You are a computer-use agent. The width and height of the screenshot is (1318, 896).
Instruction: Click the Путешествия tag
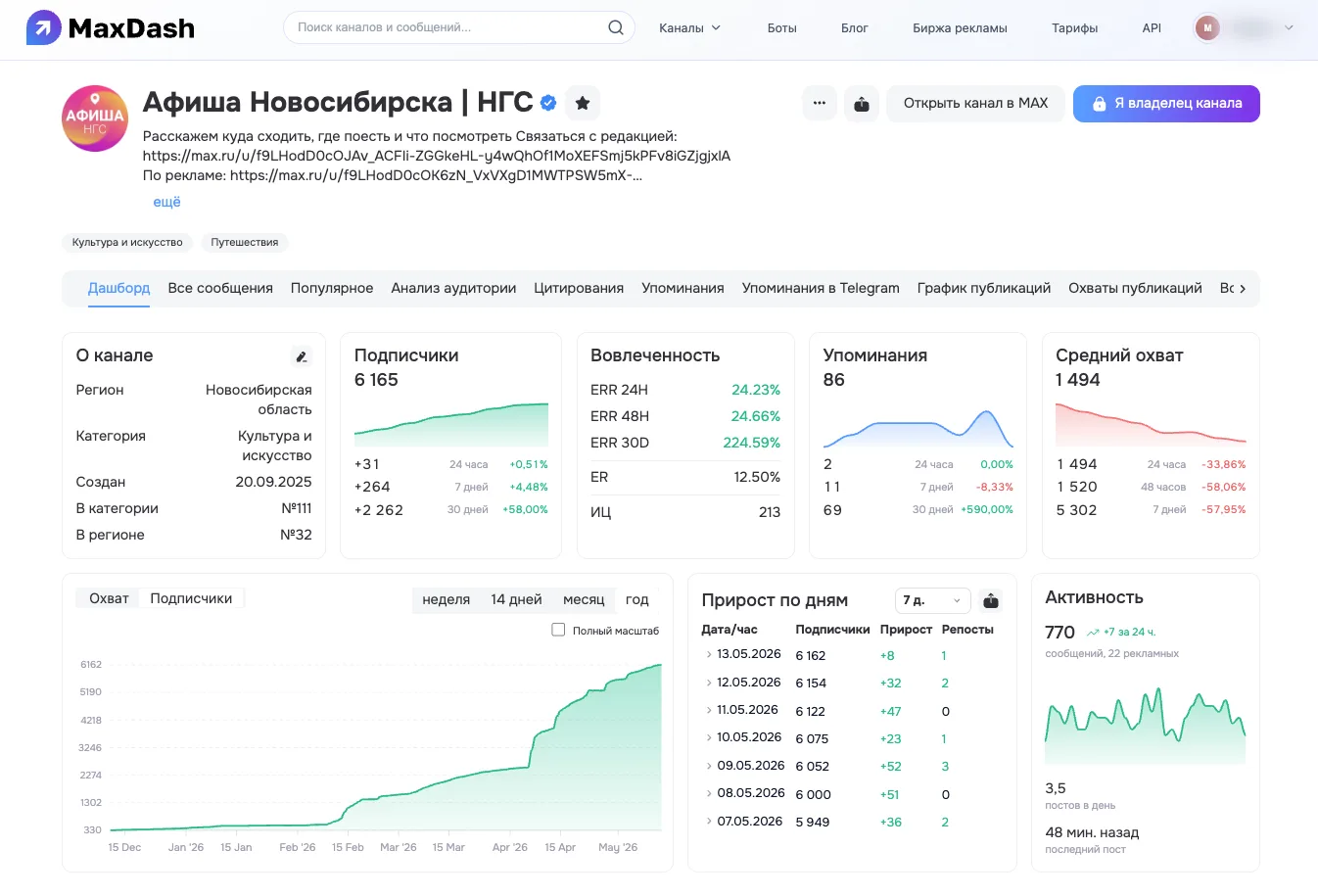tap(245, 242)
